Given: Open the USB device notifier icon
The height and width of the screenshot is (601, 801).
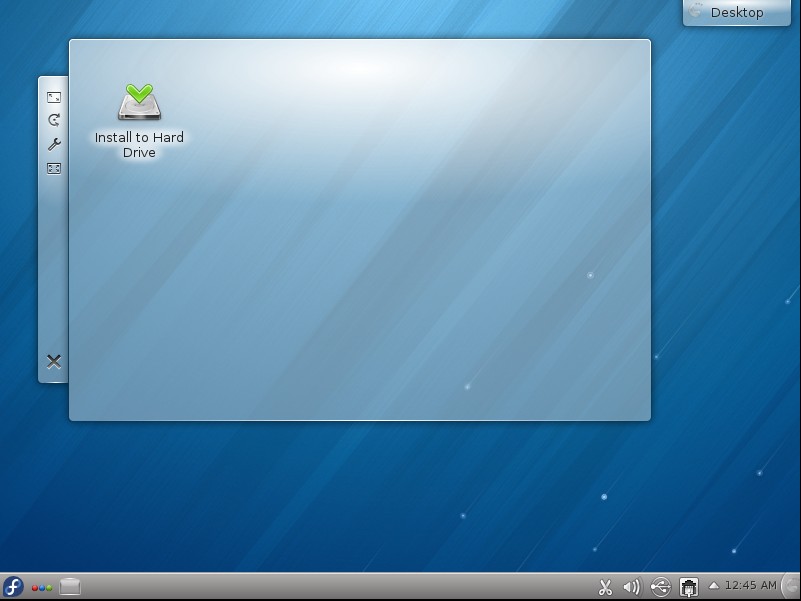Looking at the screenshot, I should (x=661, y=587).
